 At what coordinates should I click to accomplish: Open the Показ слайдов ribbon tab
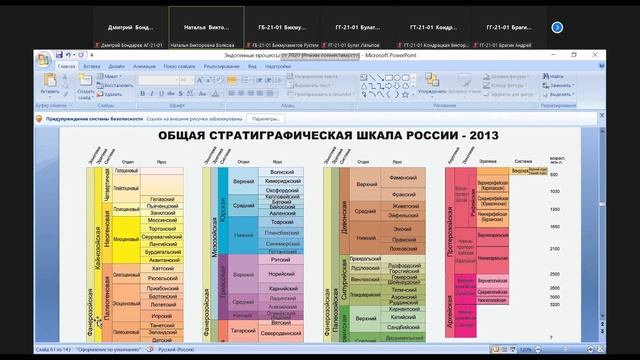[179, 66]
